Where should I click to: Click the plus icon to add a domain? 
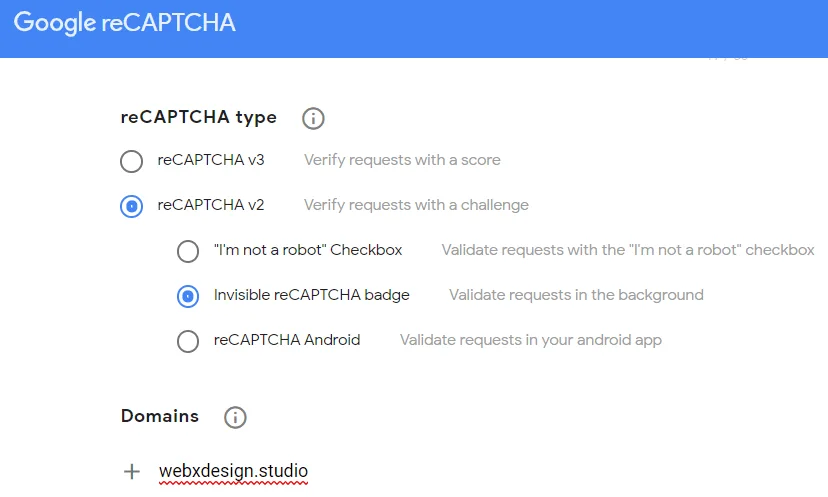[131, 471]
